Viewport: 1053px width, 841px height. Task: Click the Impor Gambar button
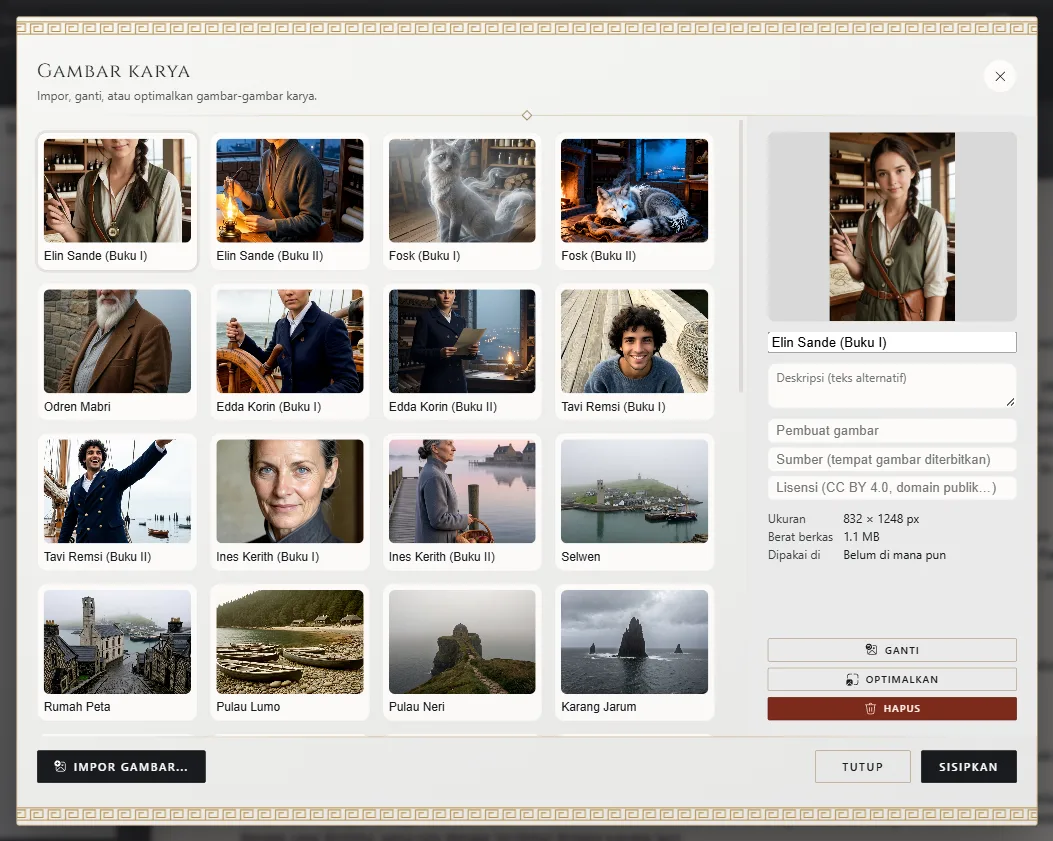[x=122, y=766]
